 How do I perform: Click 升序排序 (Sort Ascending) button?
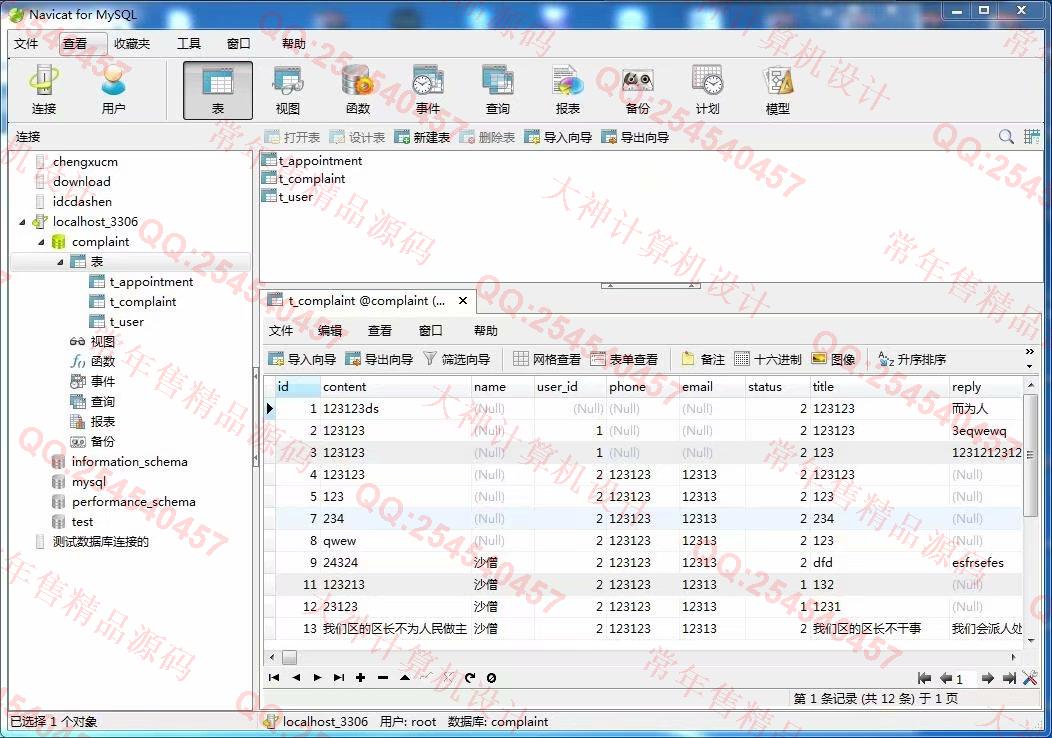[x=912, y=359]
